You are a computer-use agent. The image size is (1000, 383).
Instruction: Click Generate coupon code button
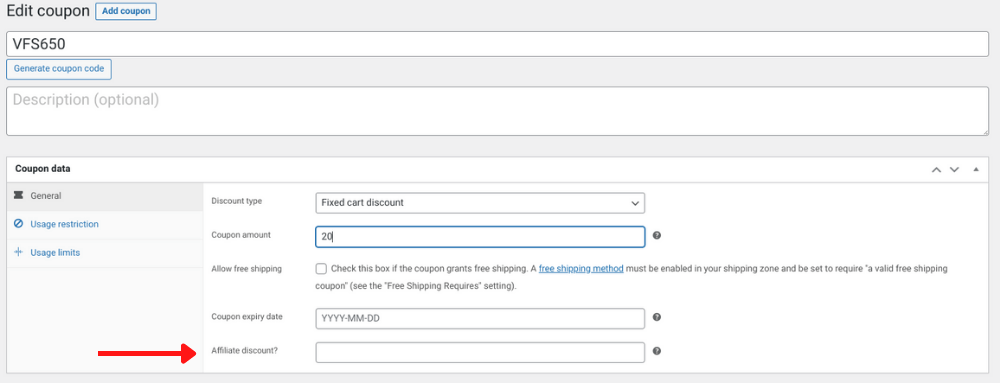59,69
